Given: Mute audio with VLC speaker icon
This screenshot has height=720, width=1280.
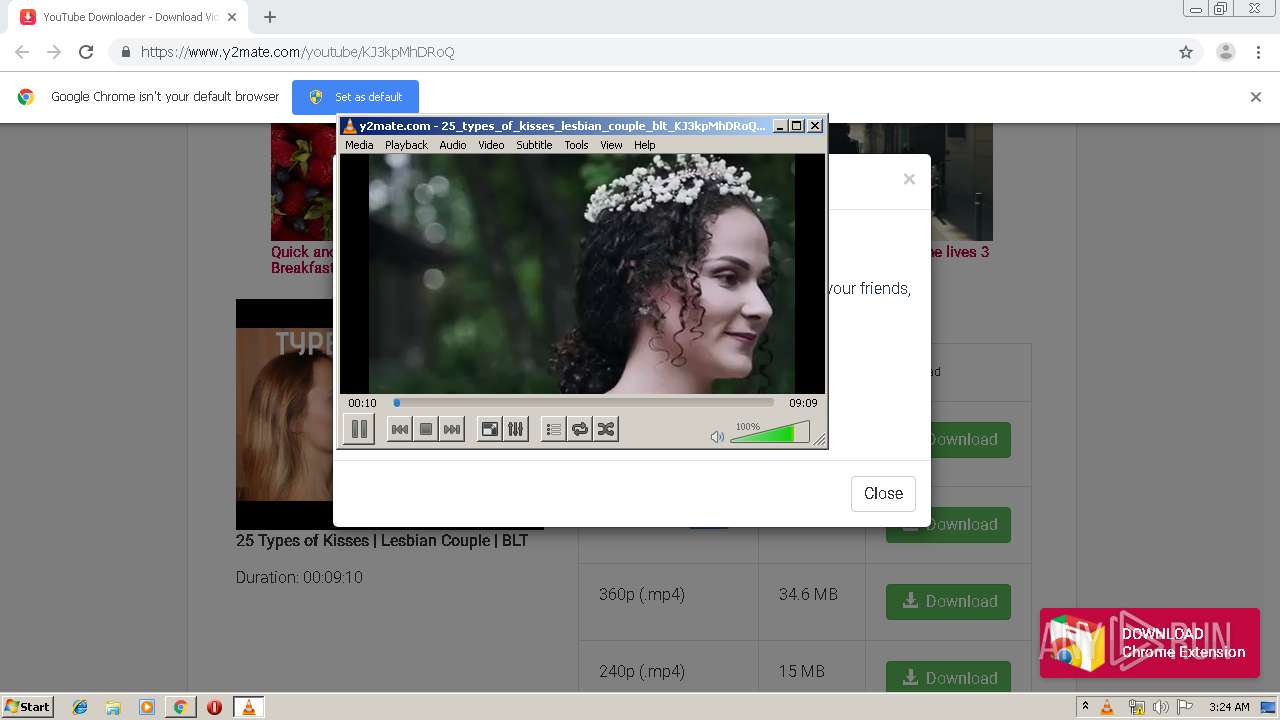Looking at the screenshot, I should tap(717, 437).
